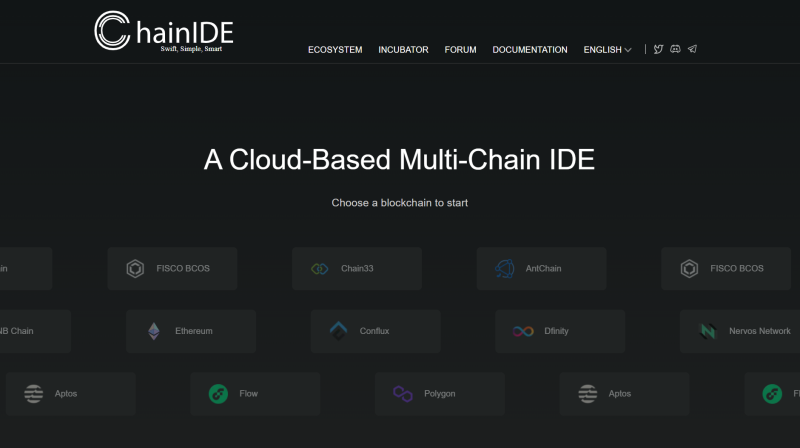
Task: Click the chevron beside English
Action: point(628,50)
